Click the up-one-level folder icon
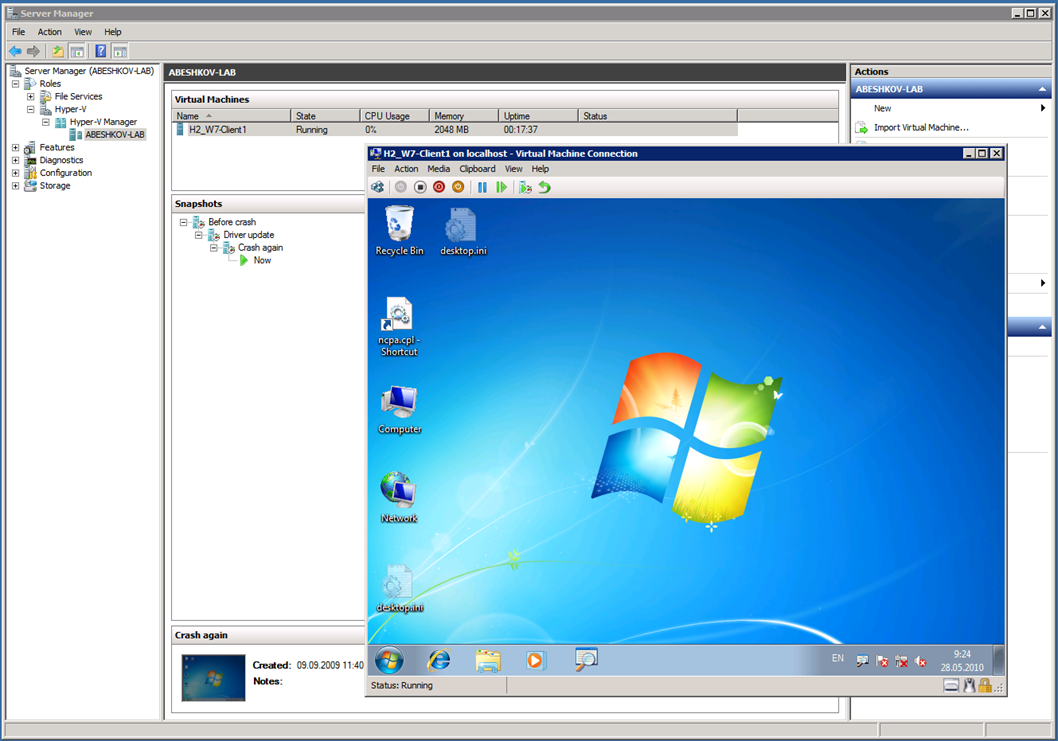The width and height of the screenshot is (1058, 741). pyautogui.click(x=58, y=51)
